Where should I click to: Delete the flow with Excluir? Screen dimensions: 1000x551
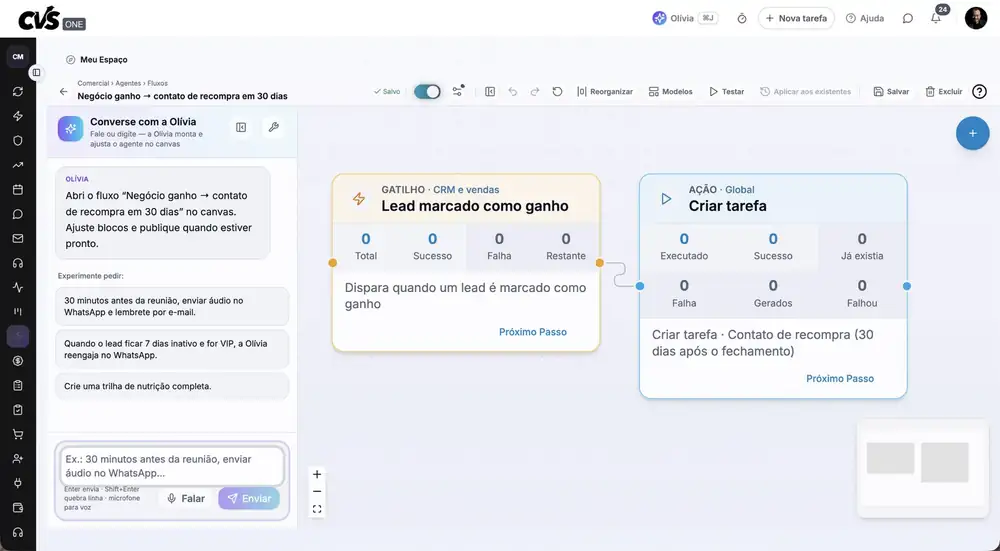pyautogui.click(x=944, y=92)
